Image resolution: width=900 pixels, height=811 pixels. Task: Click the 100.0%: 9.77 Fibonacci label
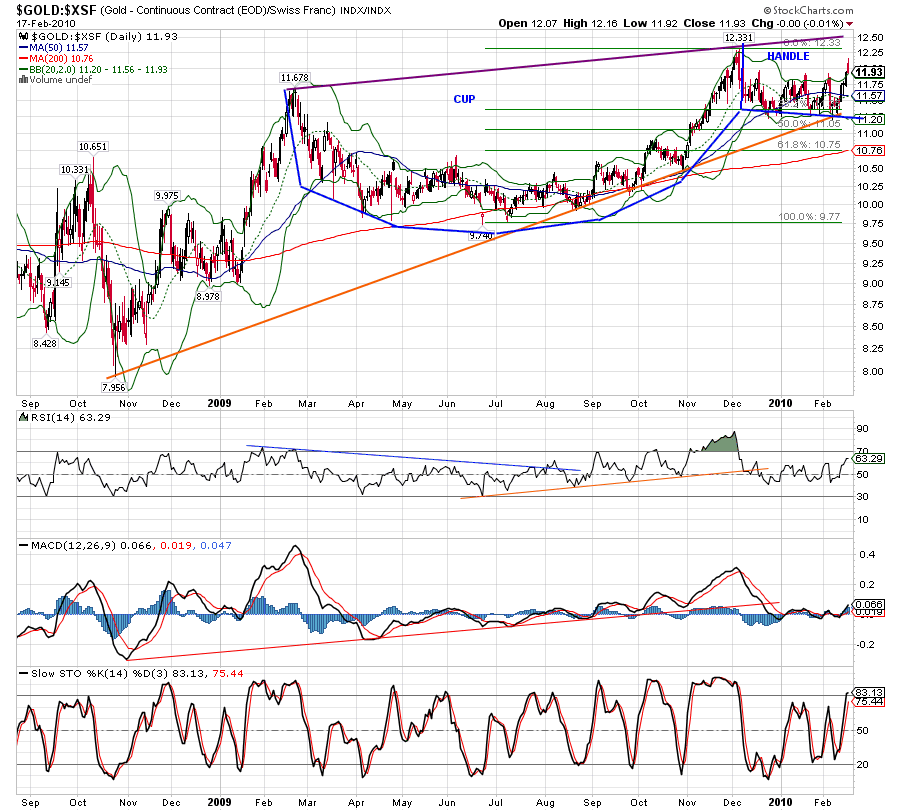click(x=809, y=217)
